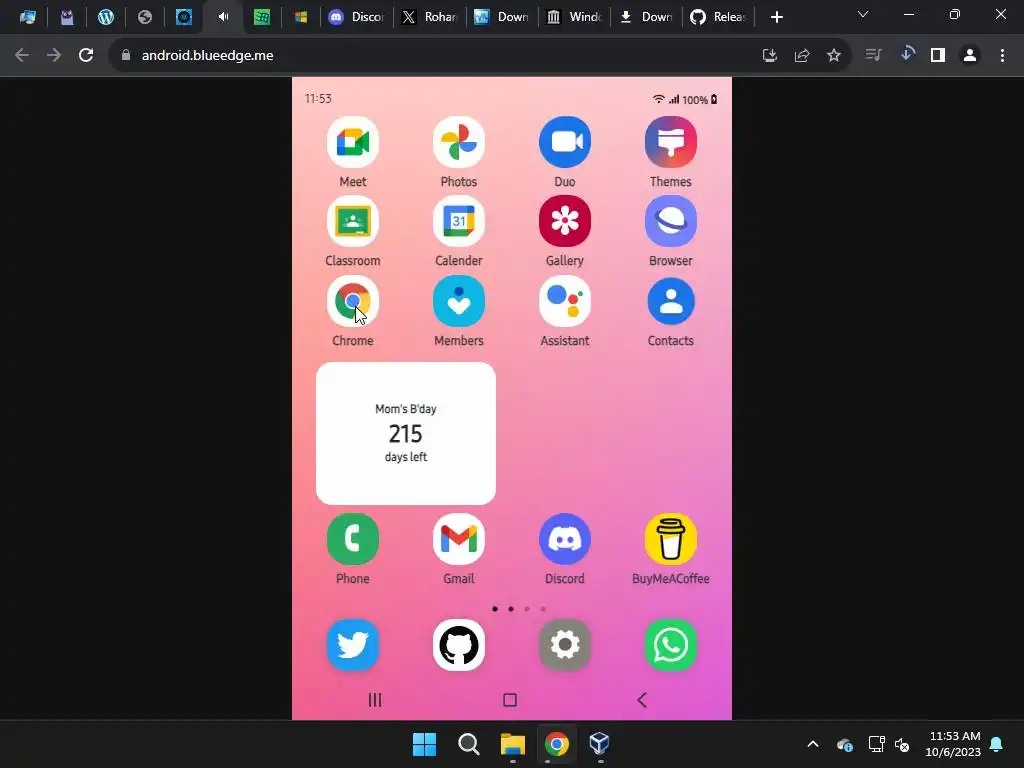Open the Contacts app
The height and width of the screenshot is (768, 1024).
[671, 301]
